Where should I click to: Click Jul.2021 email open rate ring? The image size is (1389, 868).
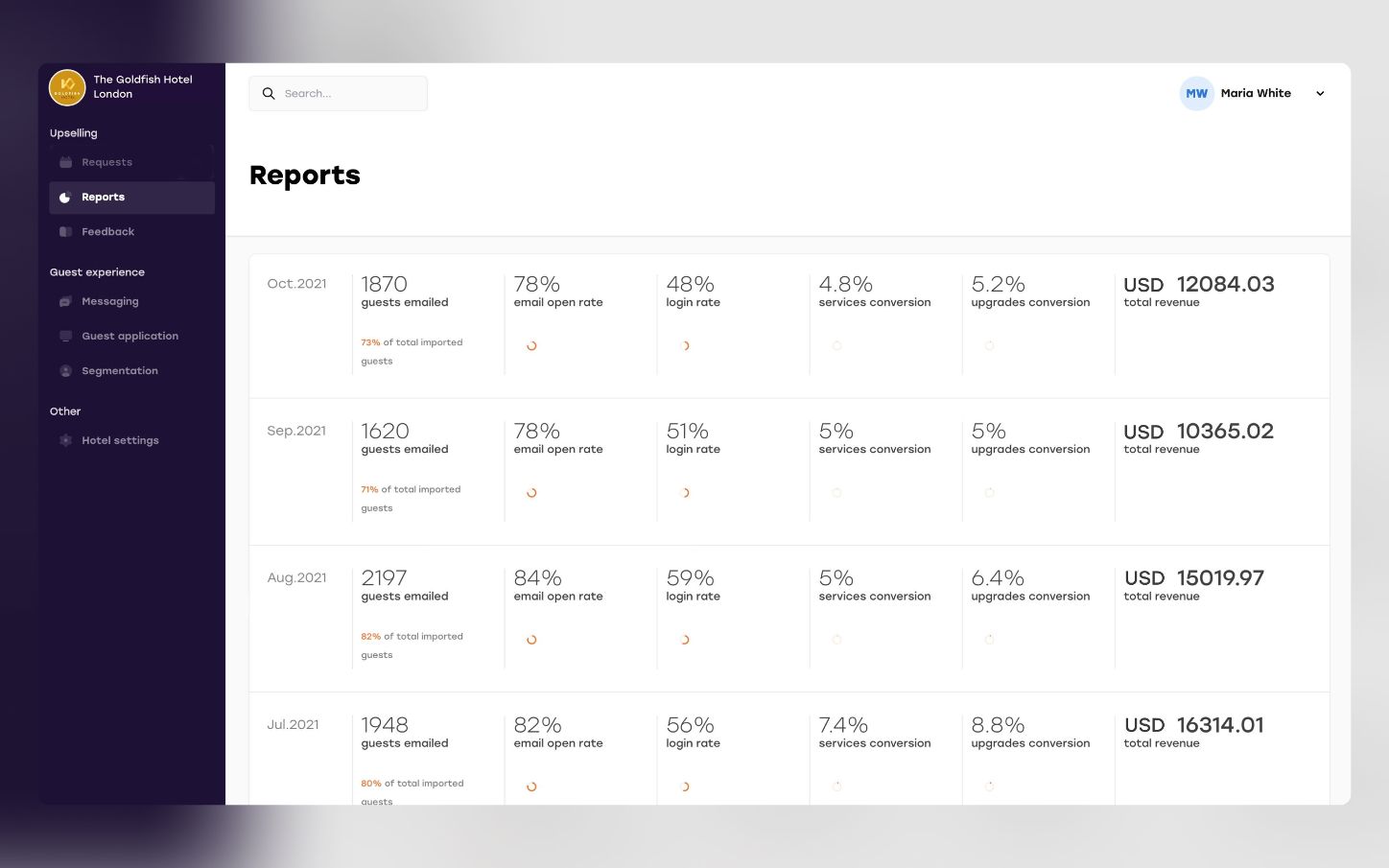pyautogui.click(x=531, y=786)
